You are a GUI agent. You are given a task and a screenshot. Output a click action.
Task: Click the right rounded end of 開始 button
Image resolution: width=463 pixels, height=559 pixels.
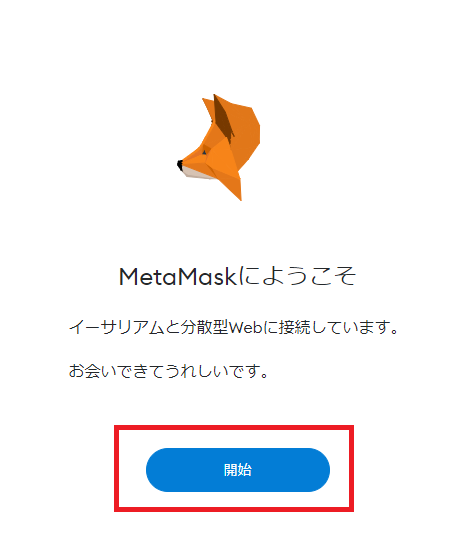pos(317,470)
